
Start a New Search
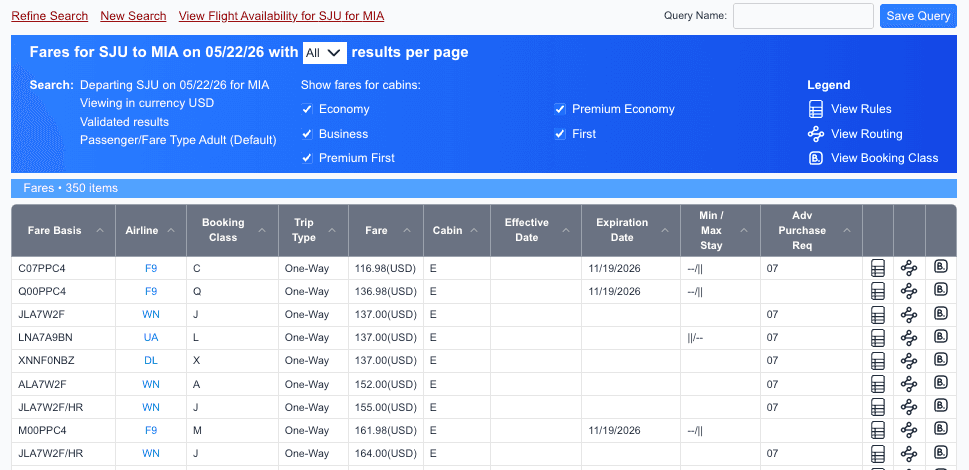(x=133, y=16)
